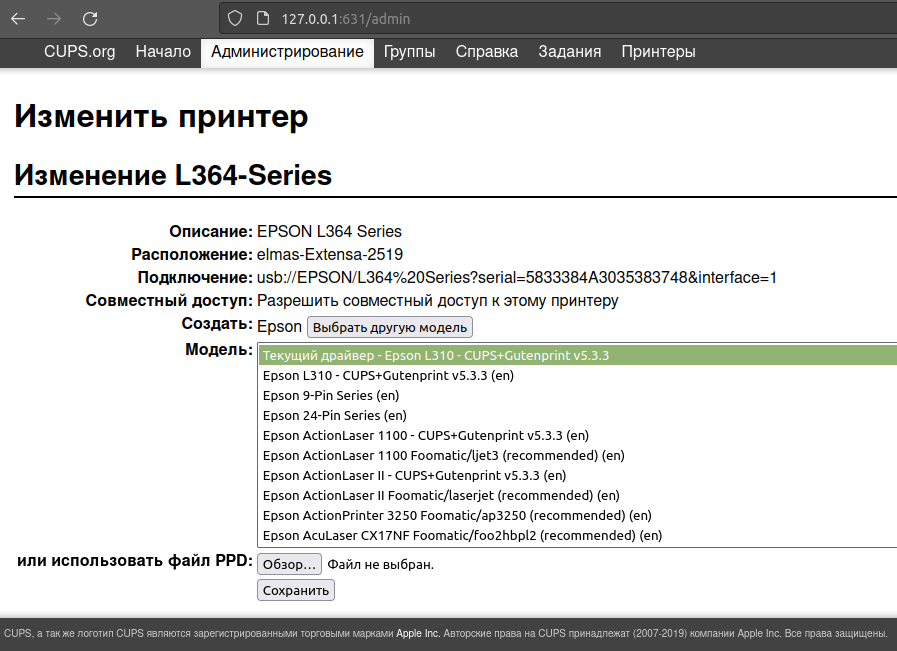Open the CUPS.org navigation link

tap(80, 51)
